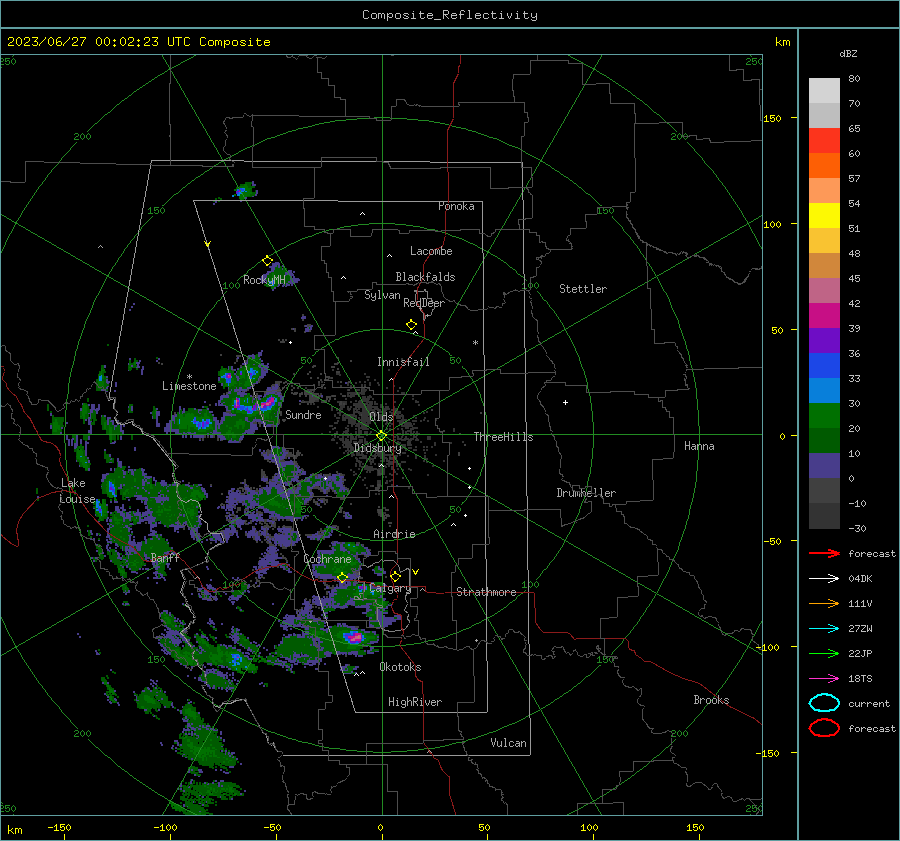Click the 'Sylvan' city label
The height and width of the screenshot is (841, 900).
382,294
